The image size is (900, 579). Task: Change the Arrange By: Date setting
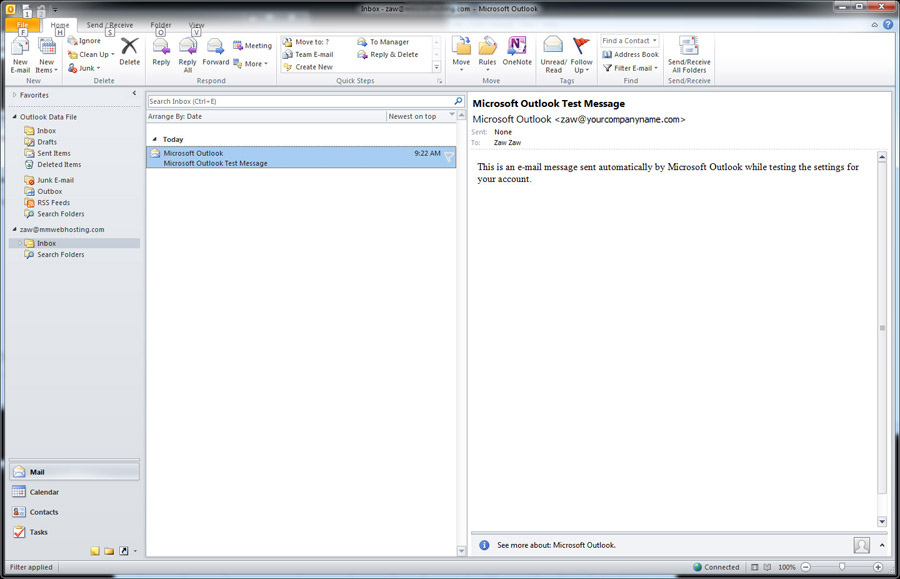pos(175,116)
